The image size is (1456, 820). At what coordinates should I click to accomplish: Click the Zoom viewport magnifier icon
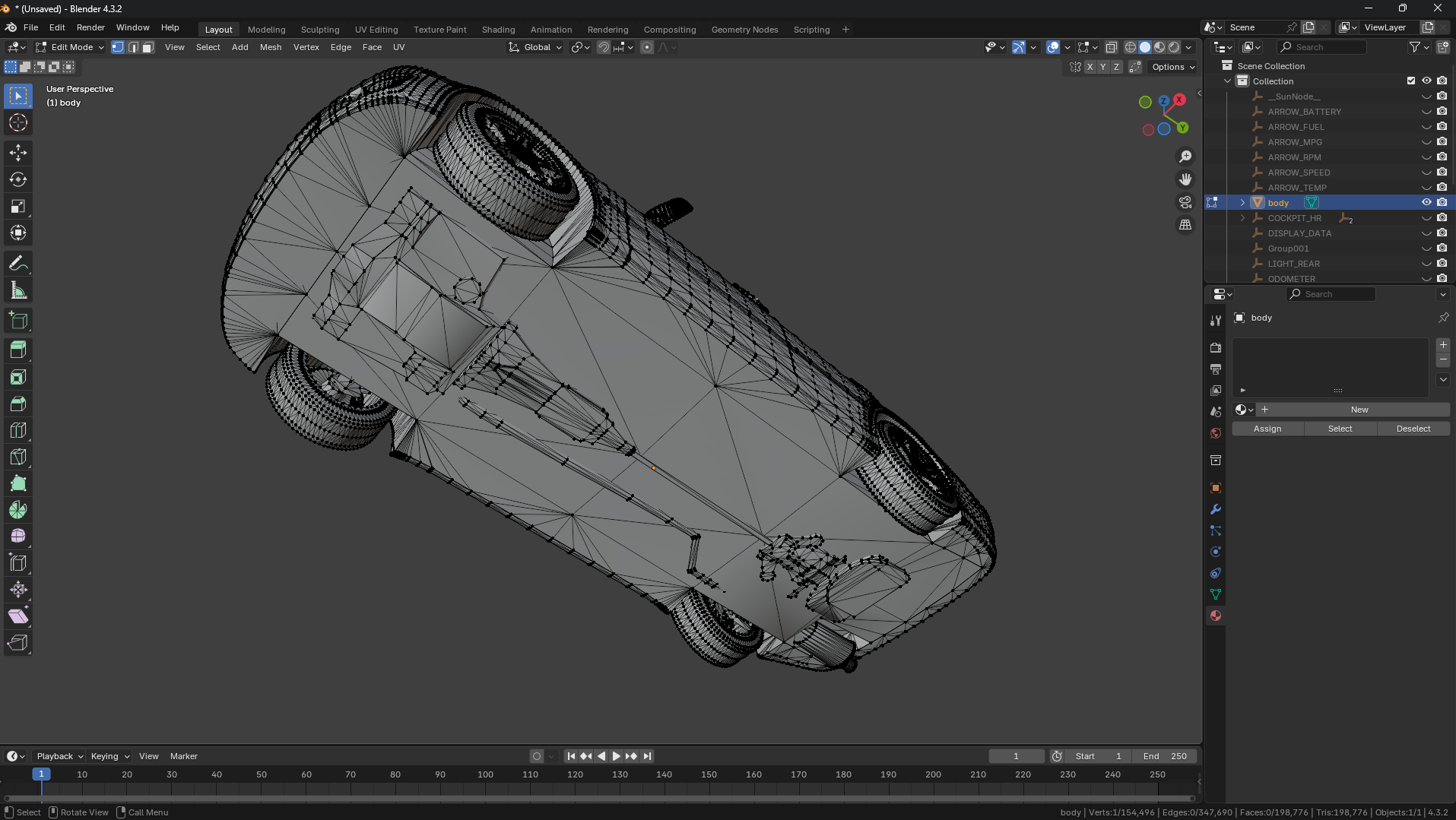pyautogui.click(x=1185, y=157)
